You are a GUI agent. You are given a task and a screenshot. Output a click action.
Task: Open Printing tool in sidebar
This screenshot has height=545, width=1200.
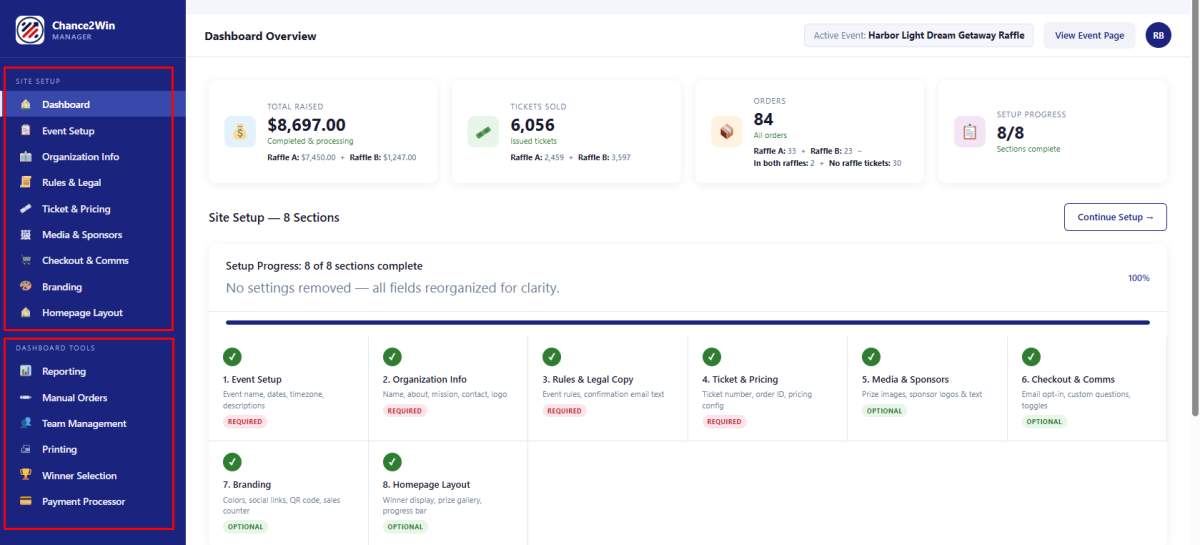[93, 450]
